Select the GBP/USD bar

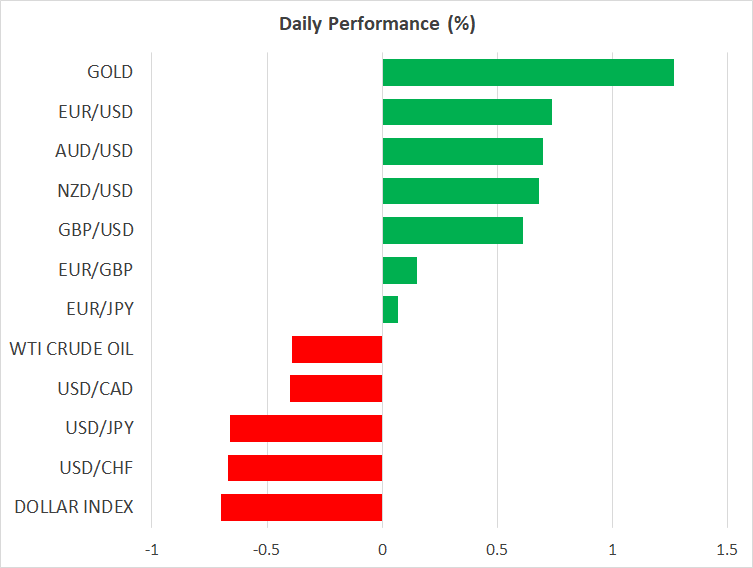[452, 230]
